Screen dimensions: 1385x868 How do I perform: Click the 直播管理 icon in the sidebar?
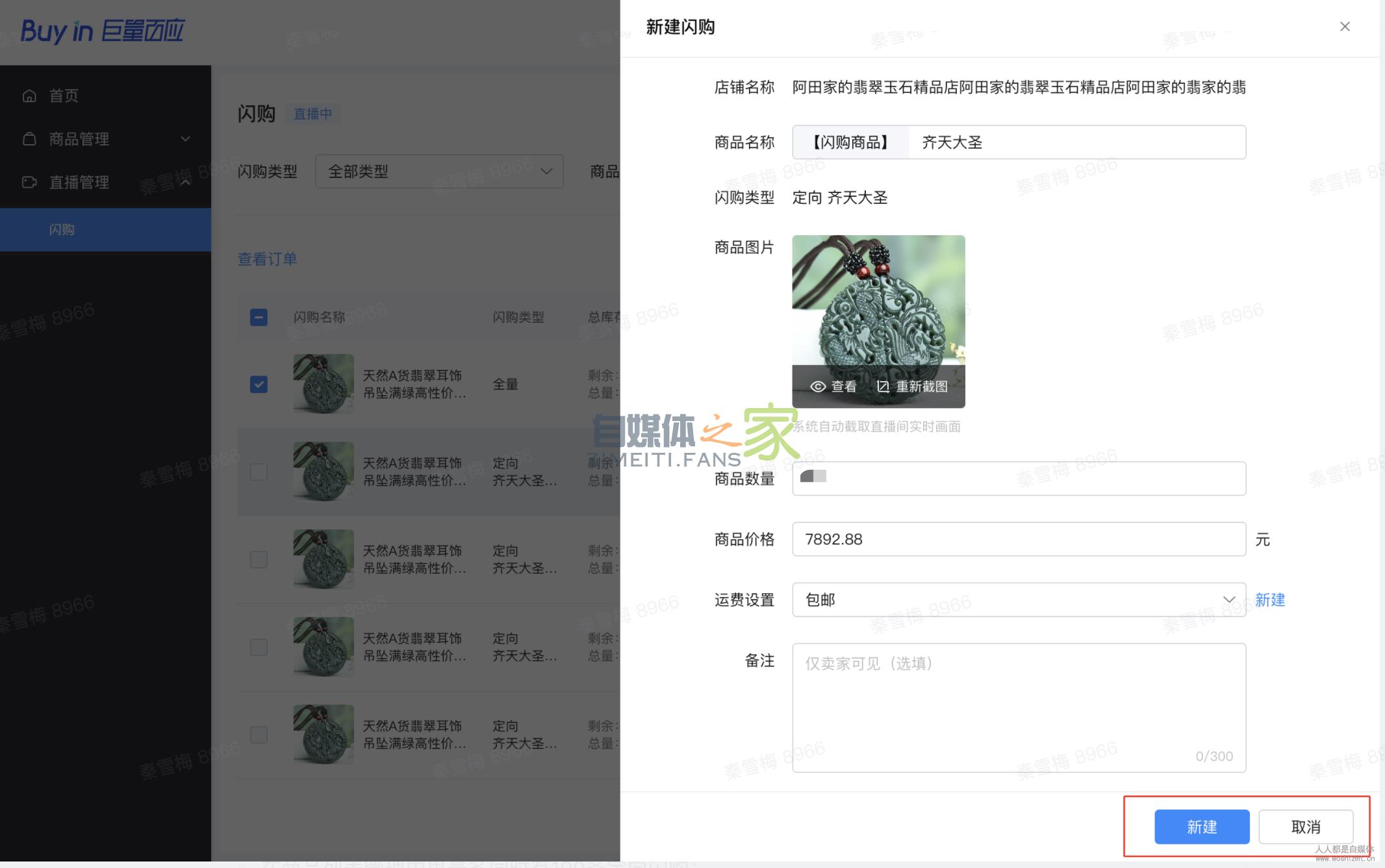coord(29,183)
